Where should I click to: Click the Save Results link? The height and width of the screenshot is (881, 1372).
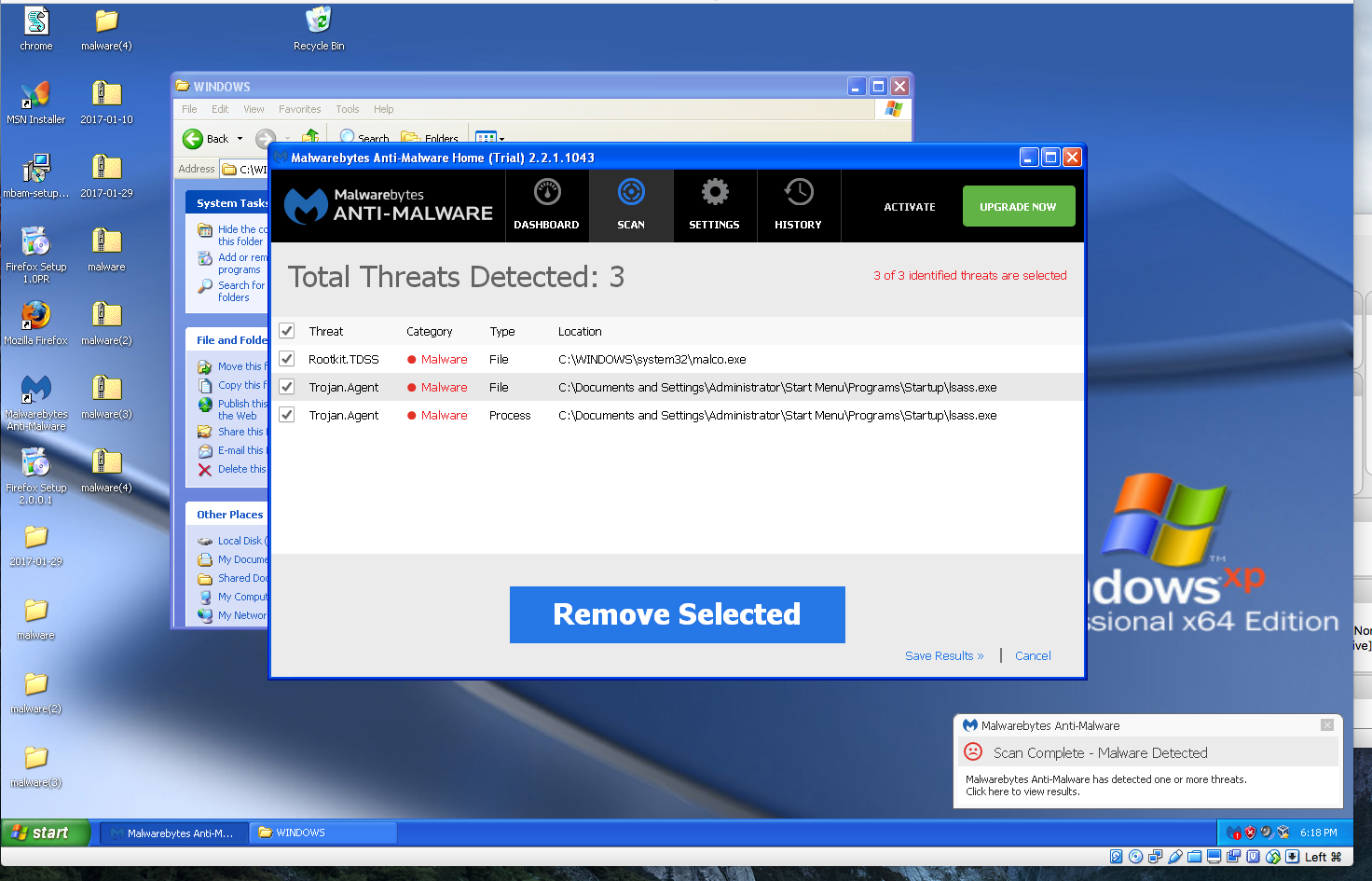(x=944, y=655)
